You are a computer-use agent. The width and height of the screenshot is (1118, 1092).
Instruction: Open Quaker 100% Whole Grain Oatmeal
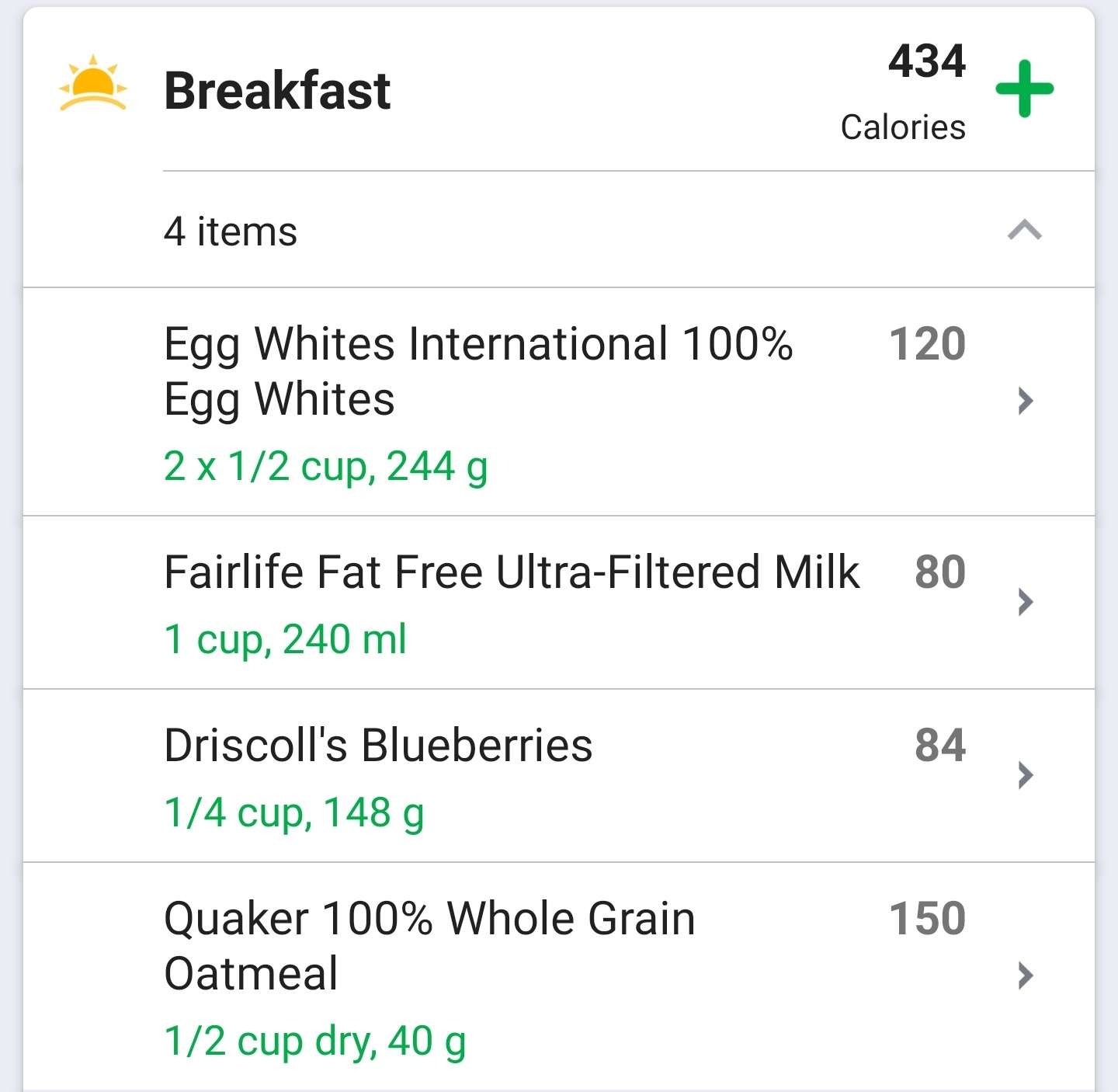pyautogui.click(x=429, y=945)
